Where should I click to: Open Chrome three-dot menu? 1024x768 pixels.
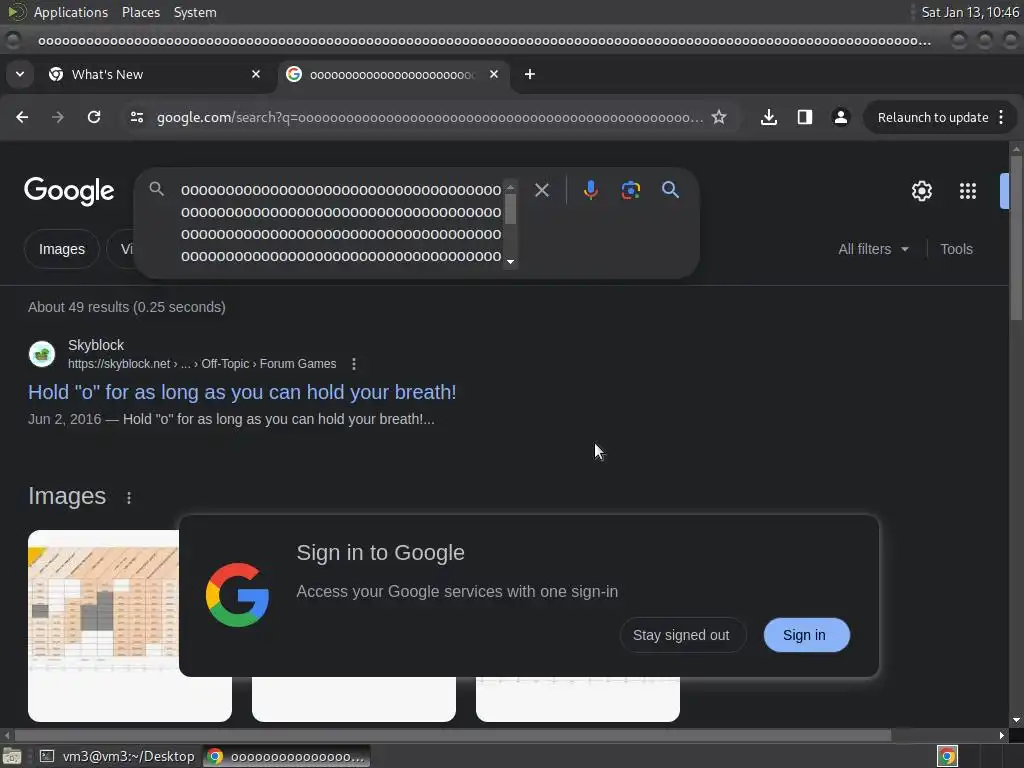(1001, 118)
